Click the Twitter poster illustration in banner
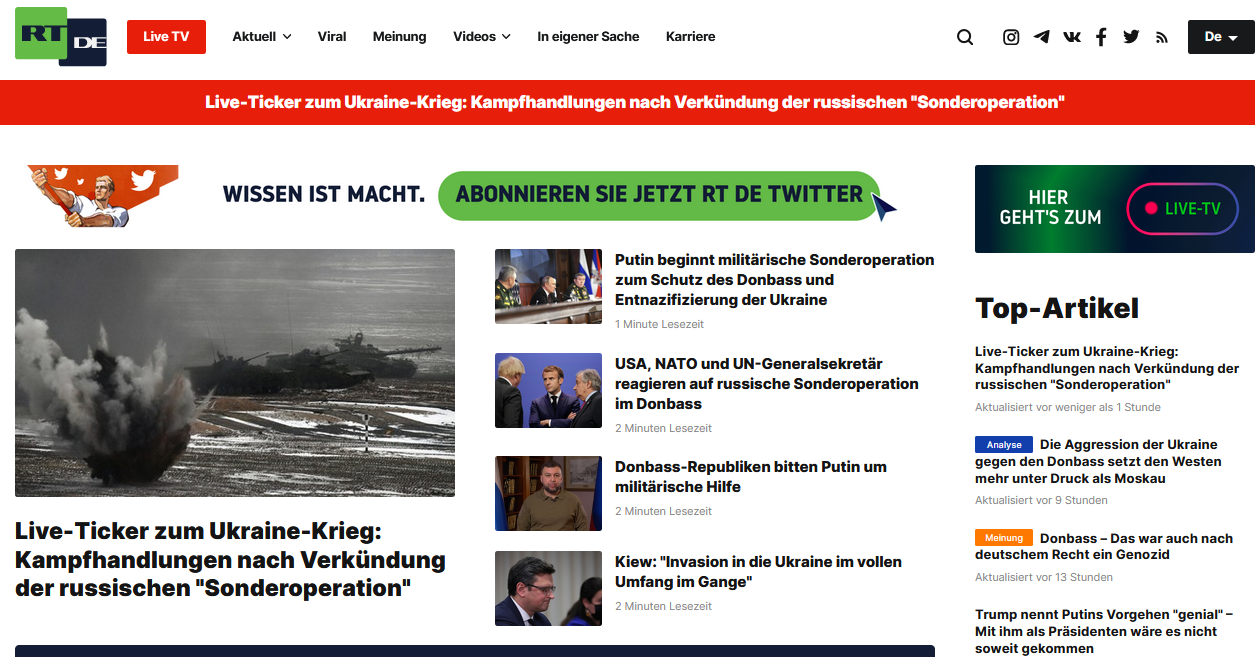Screen dimensions: 1255x657 pyautogui.click(x=103, y=197)
